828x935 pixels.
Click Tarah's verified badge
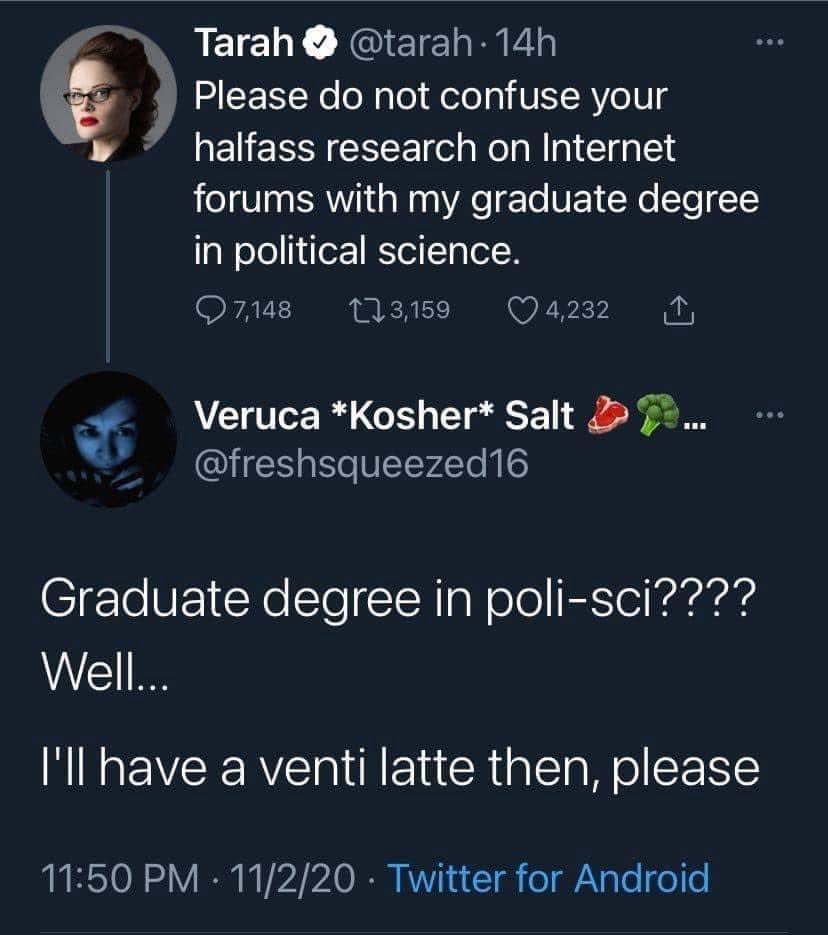[x=321, y=43]
